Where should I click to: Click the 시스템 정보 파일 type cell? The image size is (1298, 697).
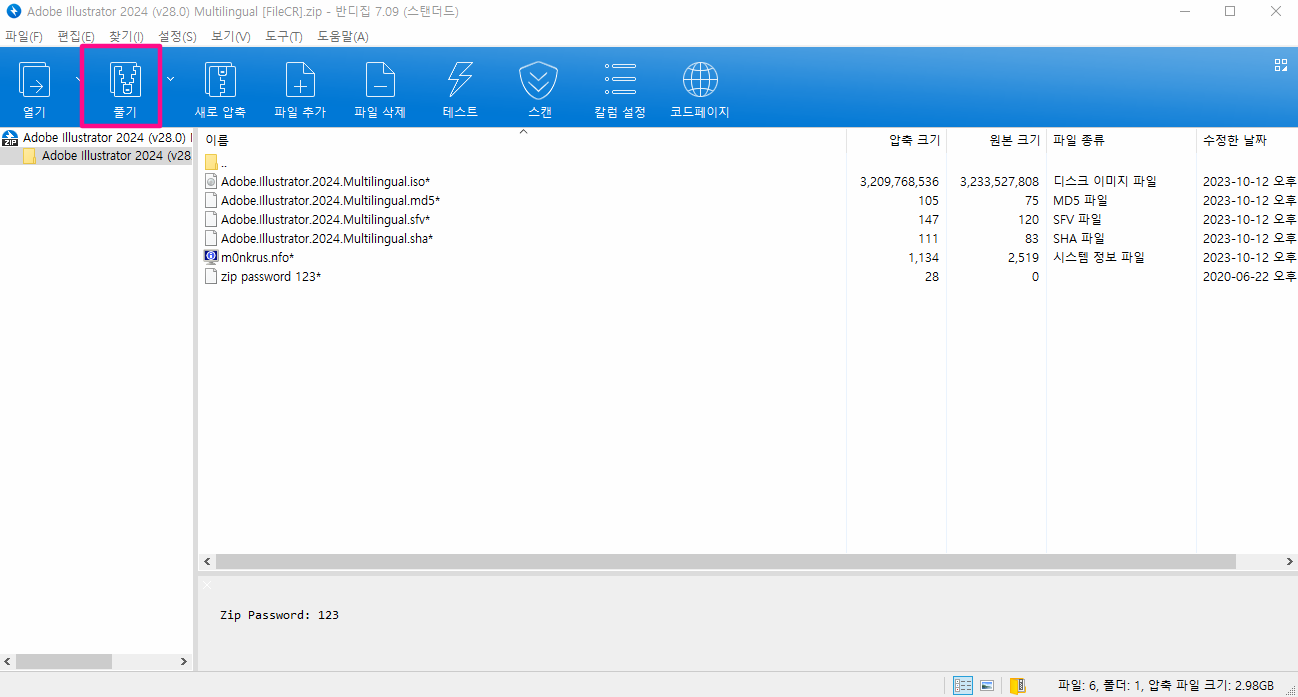pyautogui.click(x=1099, y=257)
